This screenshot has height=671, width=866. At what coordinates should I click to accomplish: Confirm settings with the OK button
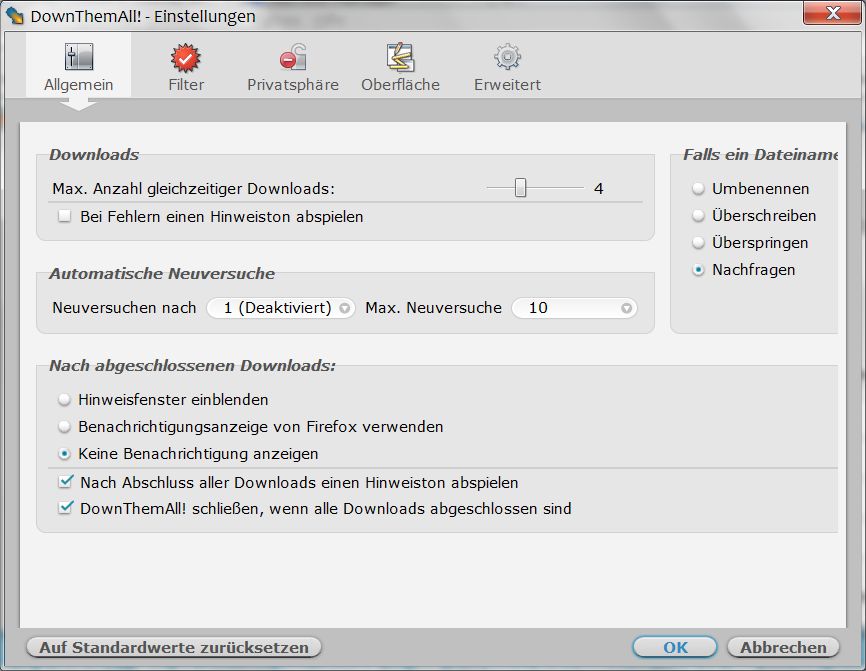point(675,647)
